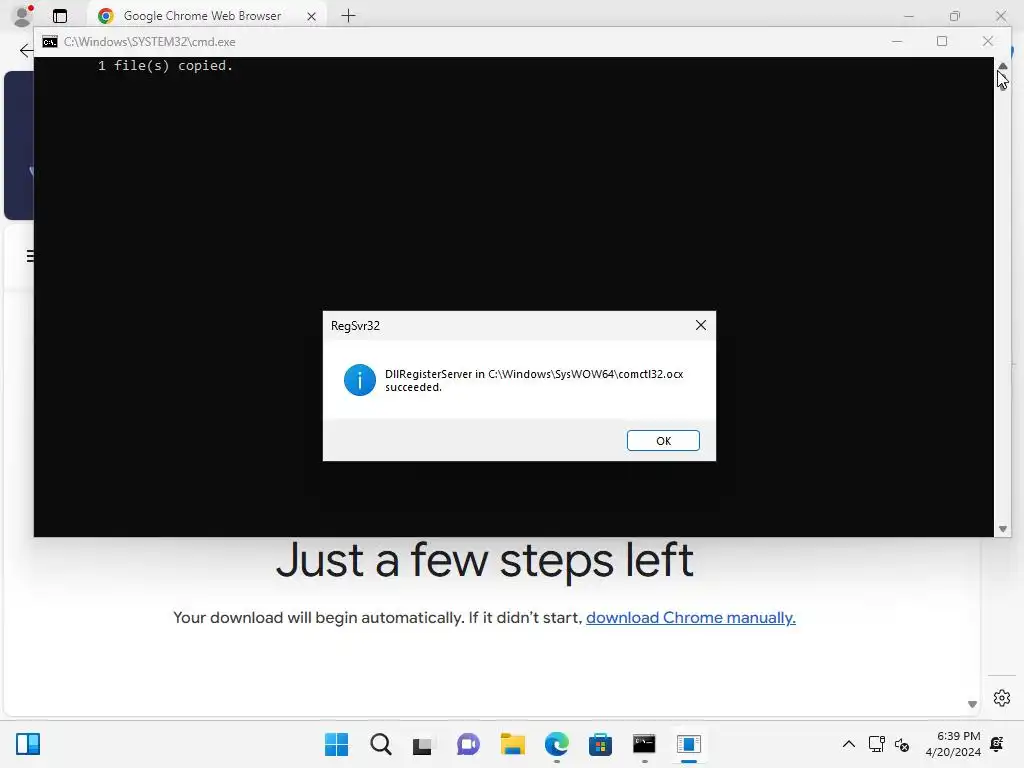
Task: Open a new browser tab
Action: [x=348, y=16]
